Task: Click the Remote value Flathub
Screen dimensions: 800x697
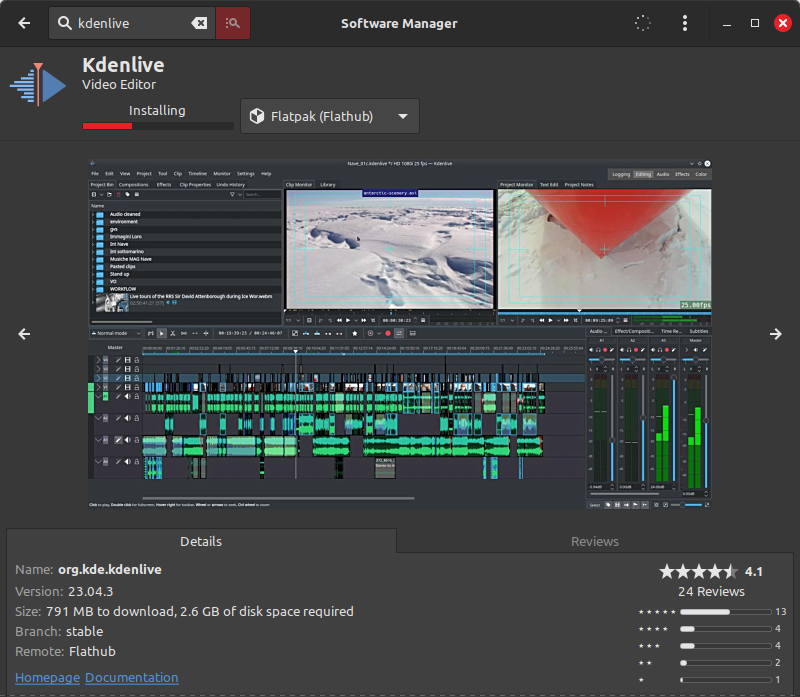Action: point(92,651)
